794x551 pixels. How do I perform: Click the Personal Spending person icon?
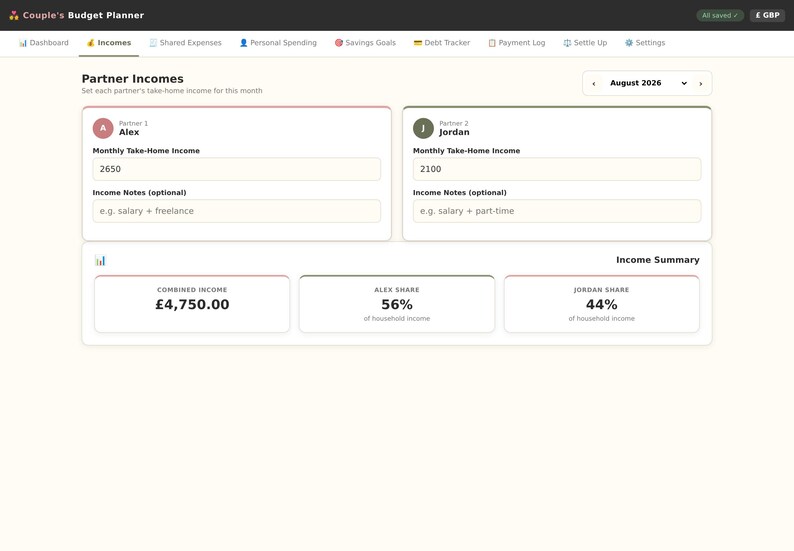(244, 43)
